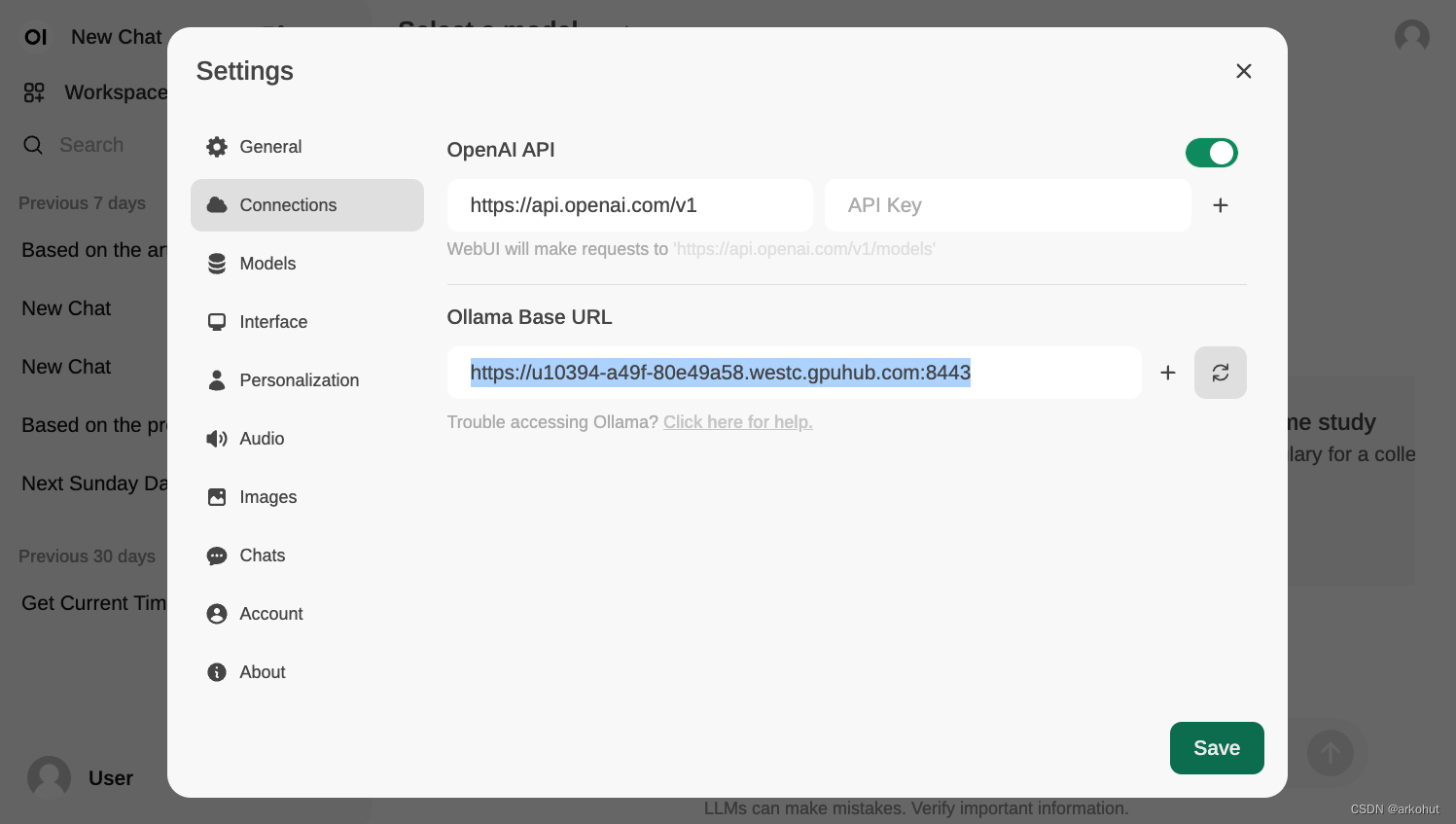Switch to Chats settings tab
The height and width of the screenshot is (824, 1456).
click(306, 555)
